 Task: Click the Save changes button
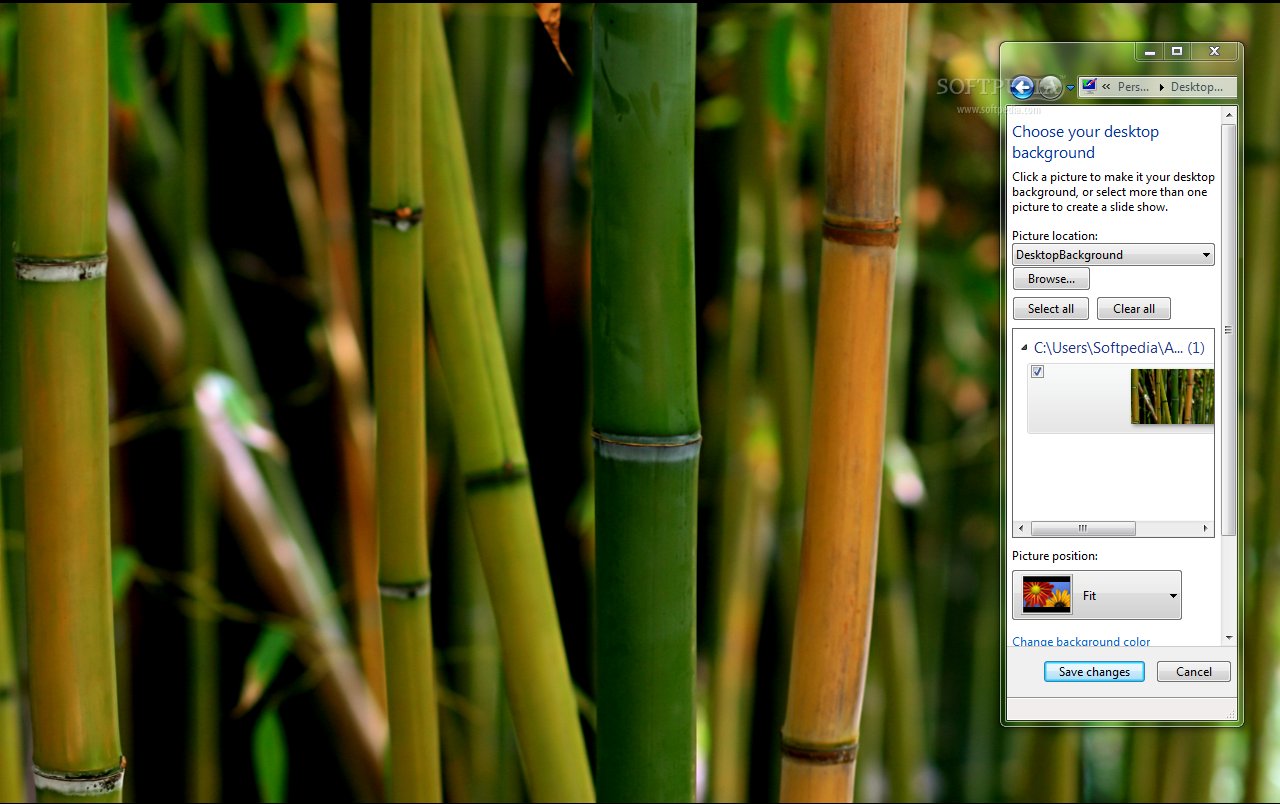[x=1094, y=672]
